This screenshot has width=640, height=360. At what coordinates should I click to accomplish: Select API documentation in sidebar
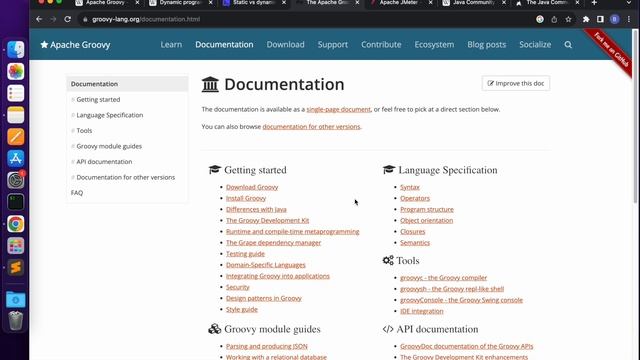pyautogui.click(x=104, y=162)
